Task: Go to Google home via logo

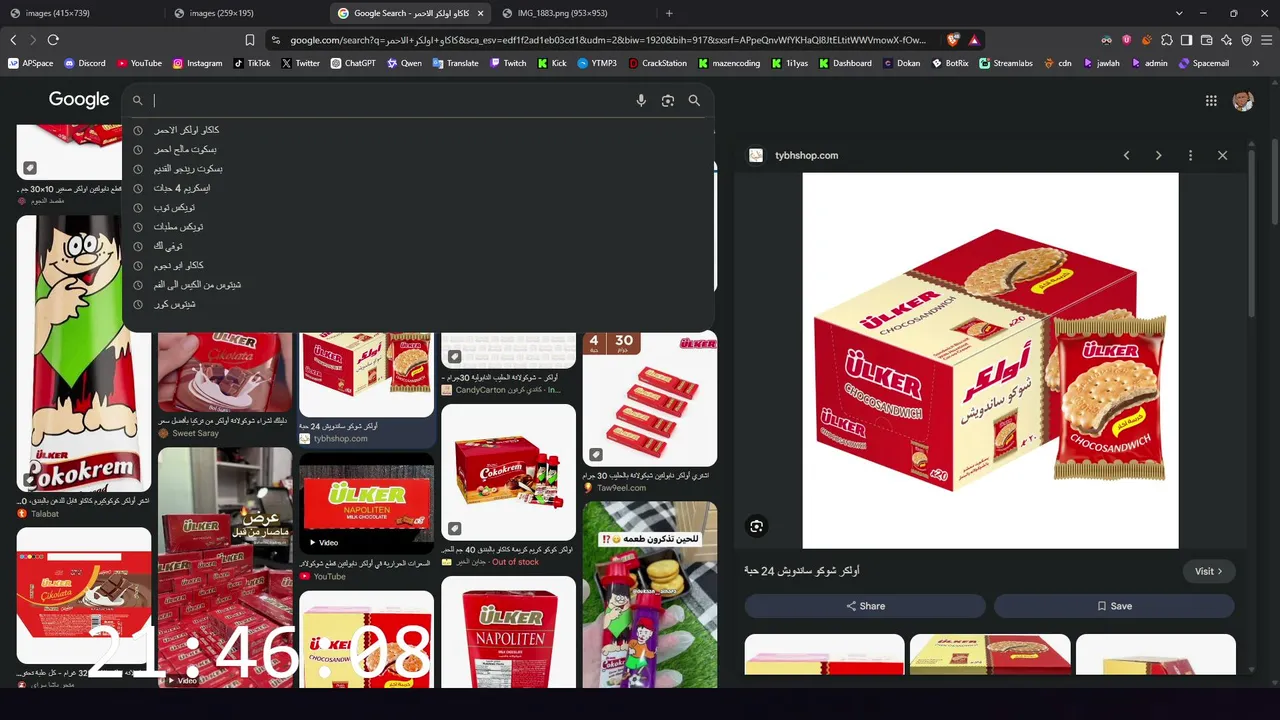Action: coord(79,100)
